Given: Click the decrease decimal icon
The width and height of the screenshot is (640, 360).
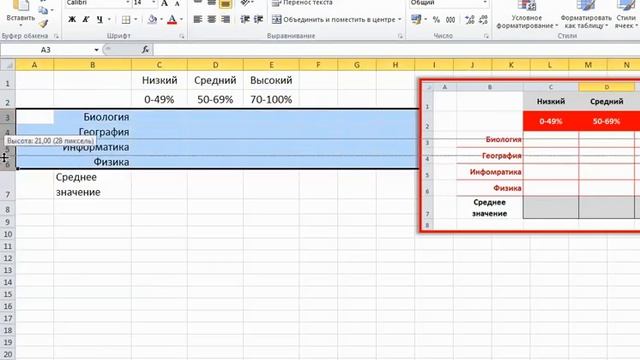Looking at the screenshot, I should (483, 19).
